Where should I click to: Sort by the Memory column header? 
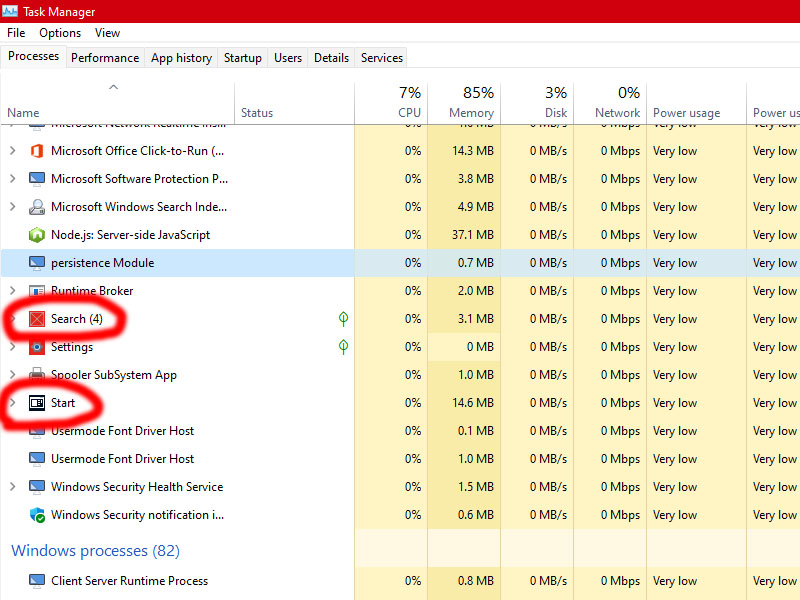[x=464, y=103]
